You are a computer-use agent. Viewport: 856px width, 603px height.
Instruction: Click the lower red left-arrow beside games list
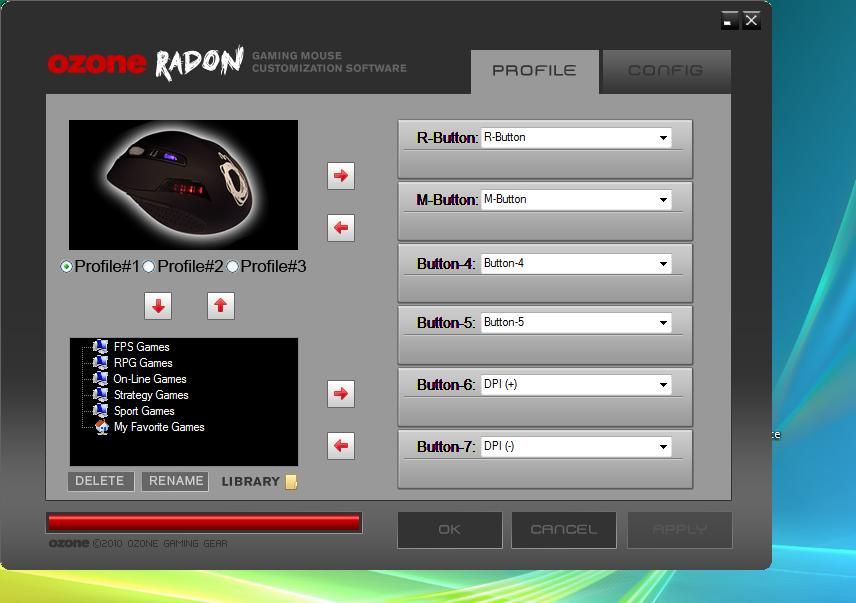[341, 446]
